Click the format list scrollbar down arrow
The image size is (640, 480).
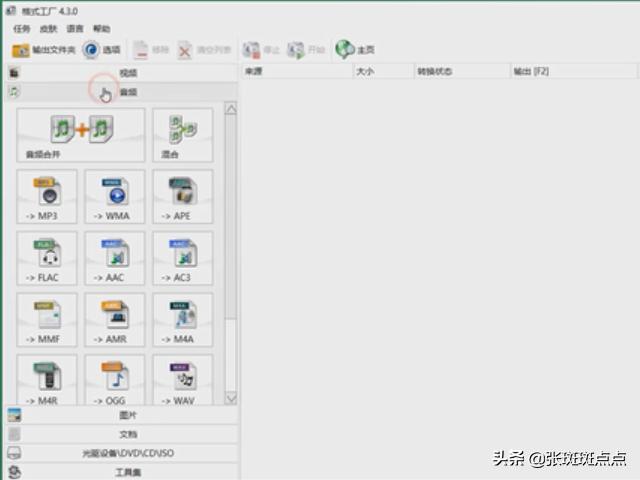[231, 397]
